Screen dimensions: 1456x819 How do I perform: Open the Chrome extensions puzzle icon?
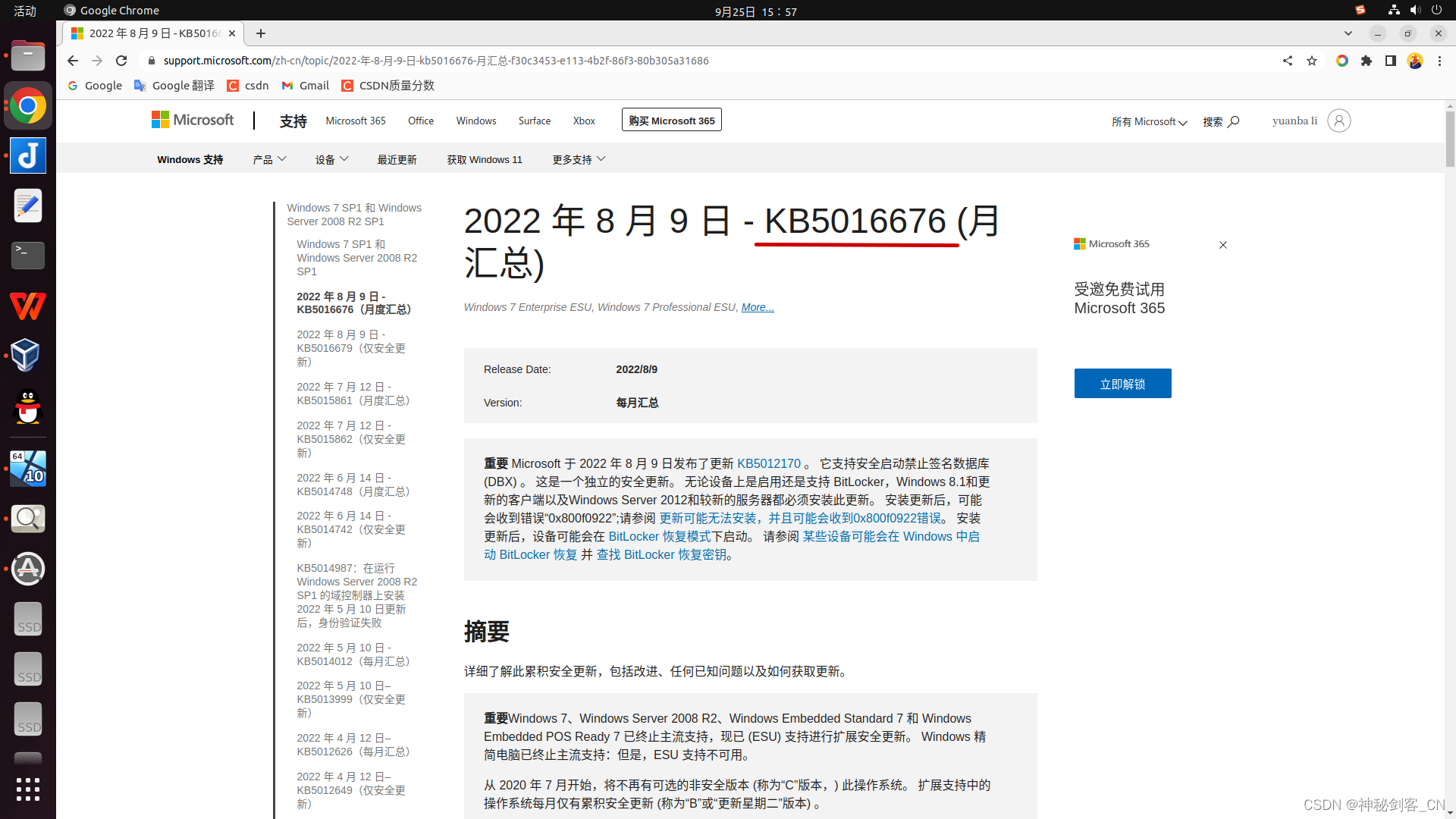pos(1367,61)
